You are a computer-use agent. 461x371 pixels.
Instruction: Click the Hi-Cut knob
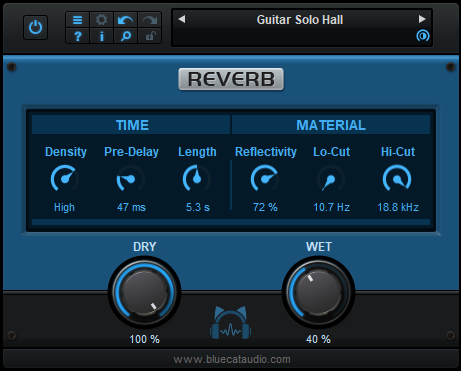coord(397,178)
